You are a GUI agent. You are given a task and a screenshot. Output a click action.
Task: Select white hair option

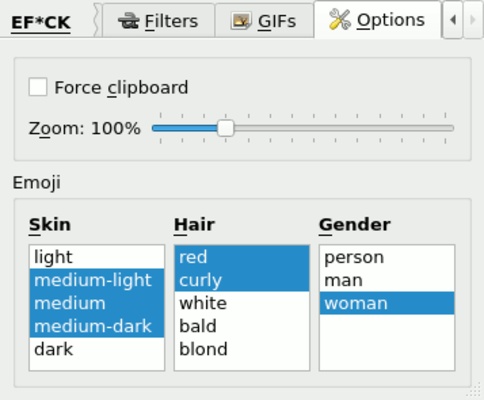[242, 303]
